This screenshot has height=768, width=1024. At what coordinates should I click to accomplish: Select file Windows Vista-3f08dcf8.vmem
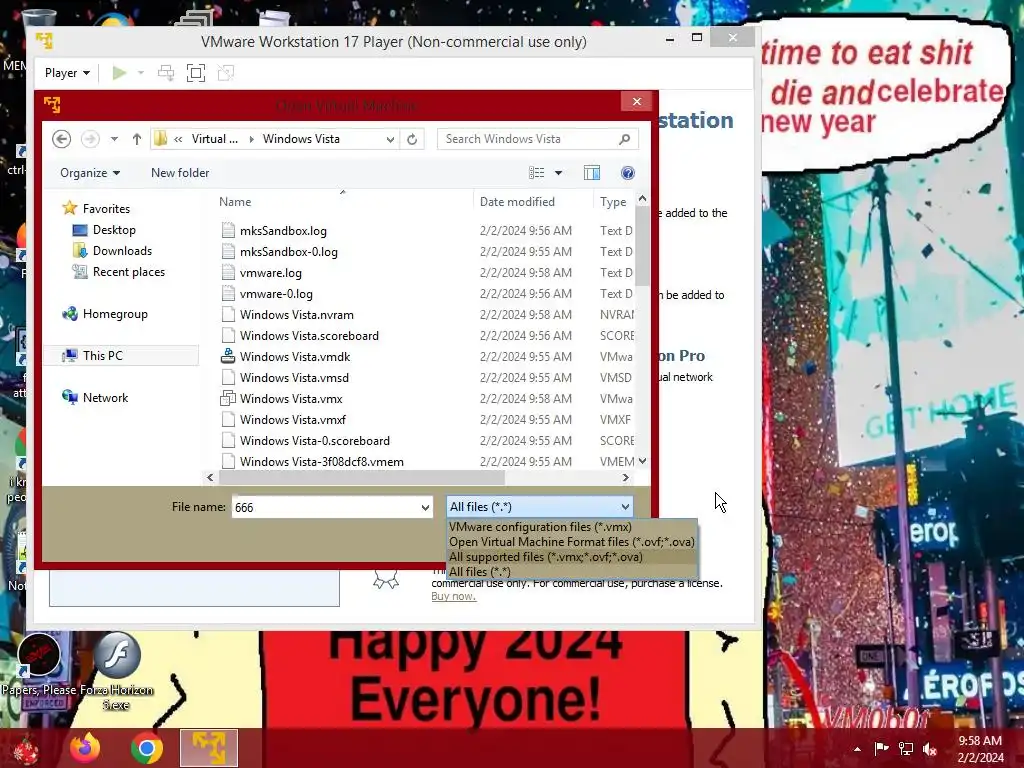pos(321,462)
